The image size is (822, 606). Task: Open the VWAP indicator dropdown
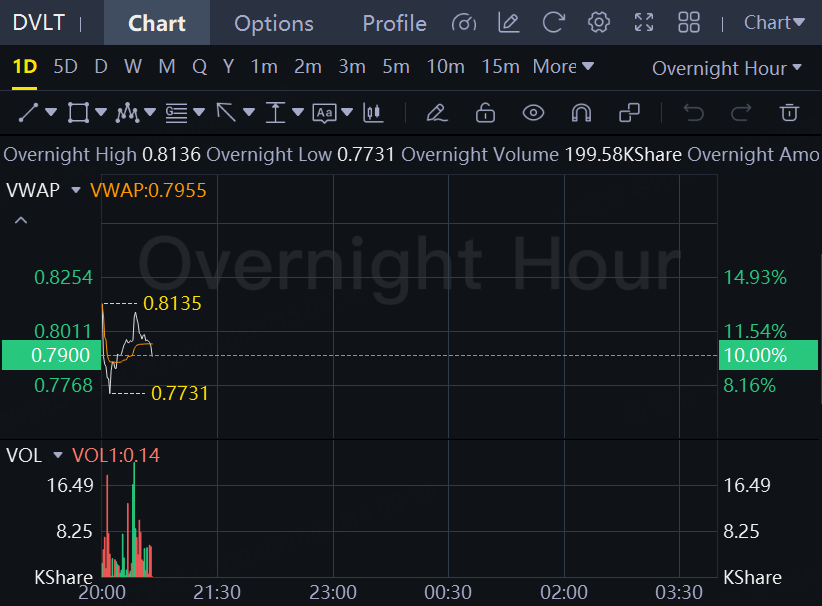point(75,190)
